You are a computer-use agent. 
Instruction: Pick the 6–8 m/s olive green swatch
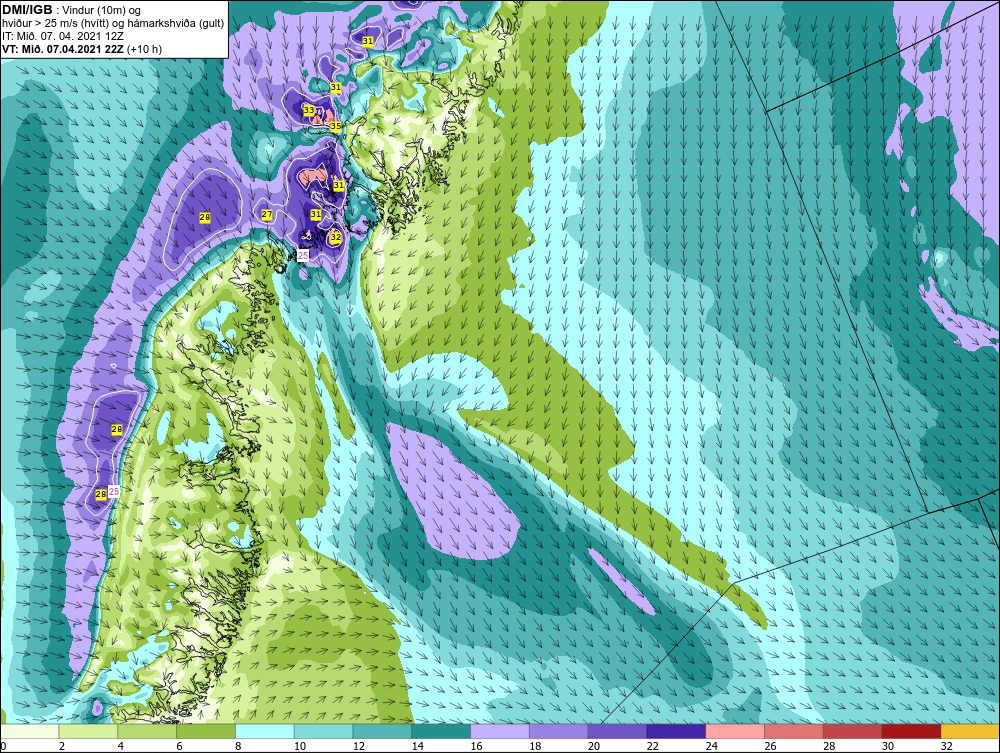coord(206,731)
